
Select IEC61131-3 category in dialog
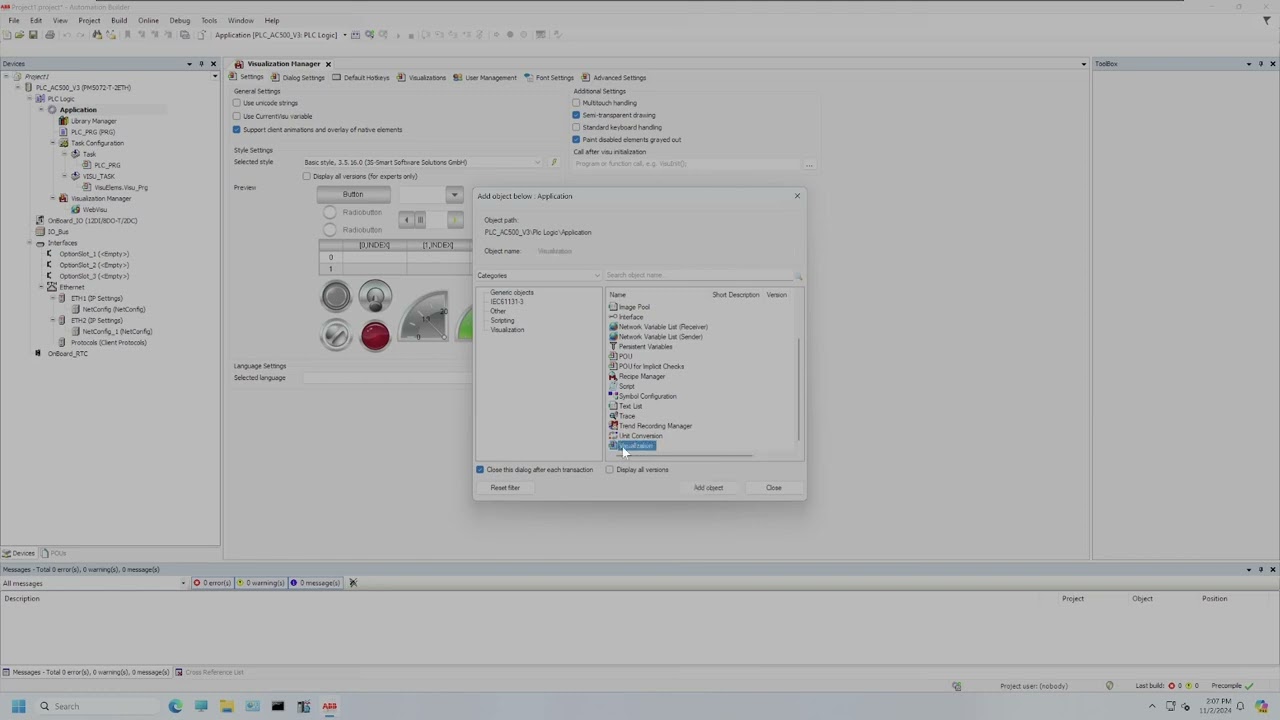coord(506,302)
